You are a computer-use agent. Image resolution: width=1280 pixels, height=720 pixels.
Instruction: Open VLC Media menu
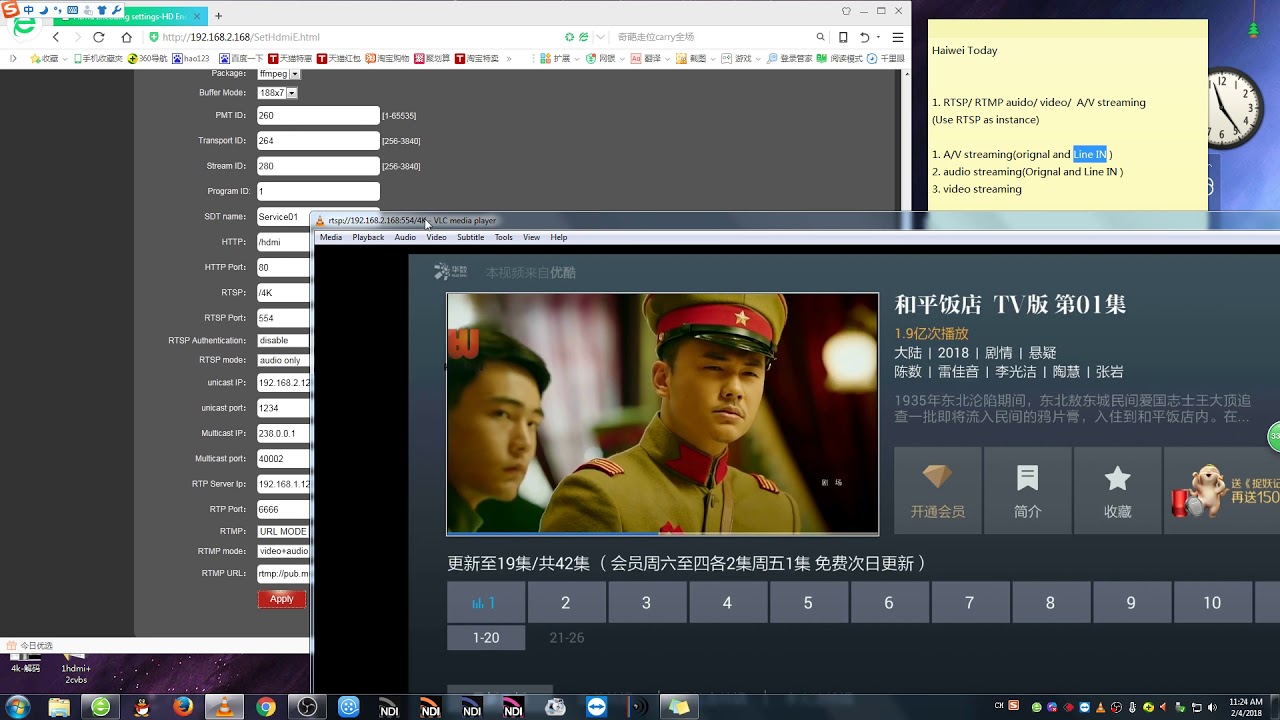tap(331, 237)
